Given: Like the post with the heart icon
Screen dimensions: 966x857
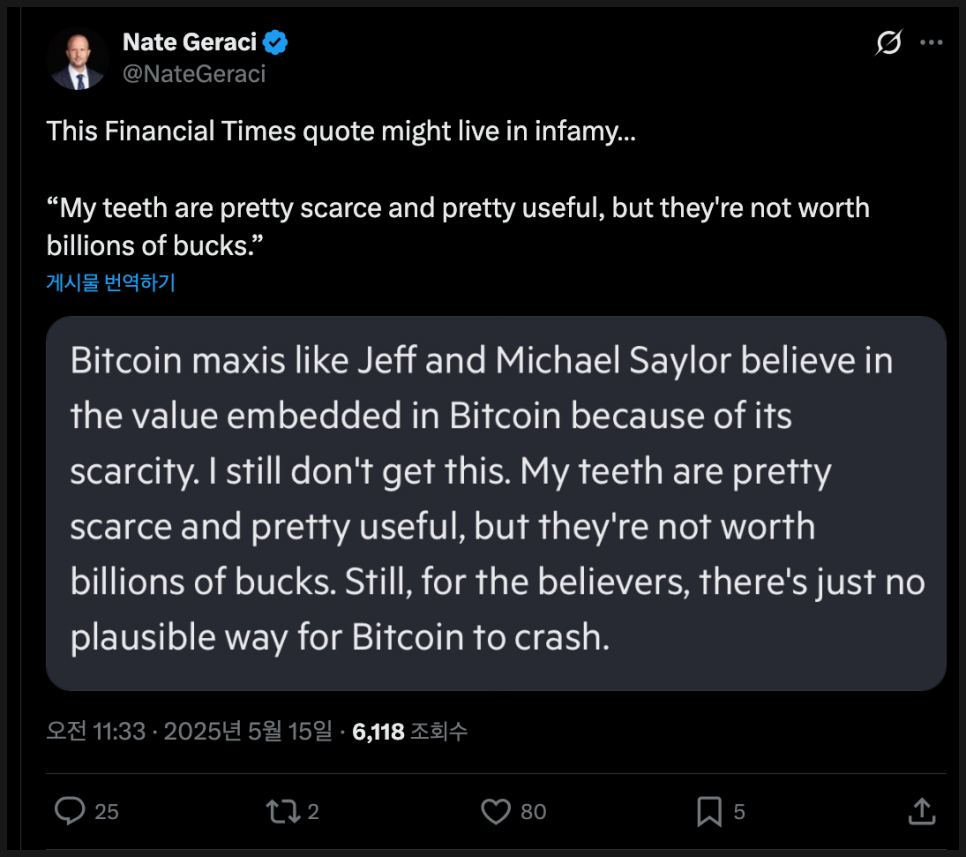Looking at the screenshot, I should [x=496, y=811].
